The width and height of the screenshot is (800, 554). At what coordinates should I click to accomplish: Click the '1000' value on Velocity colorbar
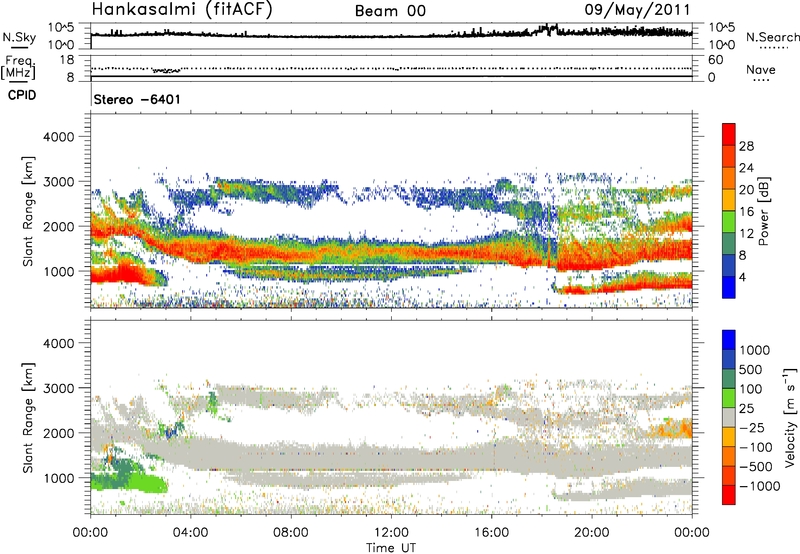pyautogui.click(x=755, y=350)
